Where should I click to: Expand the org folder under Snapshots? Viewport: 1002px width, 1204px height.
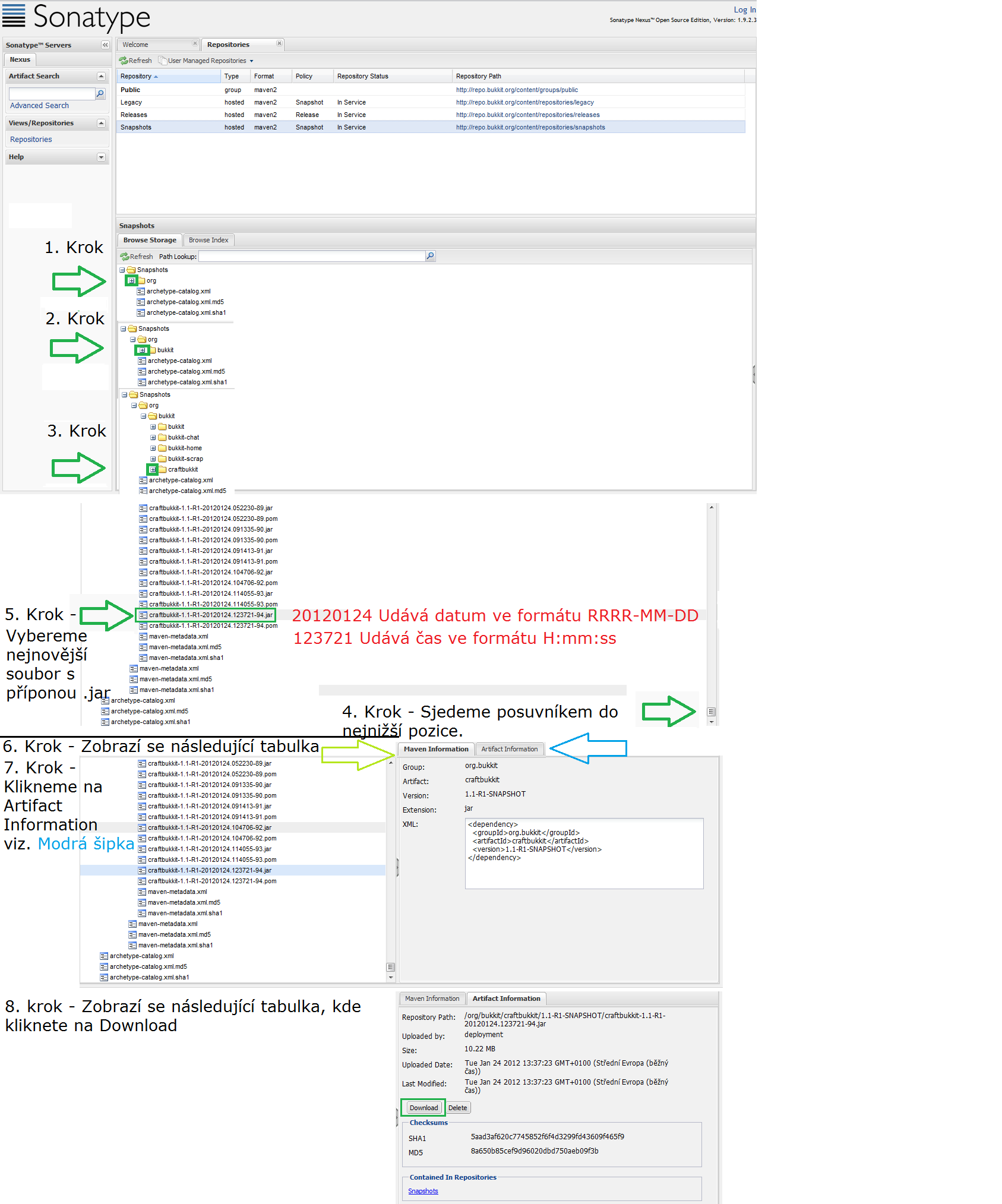click(132, 280)
